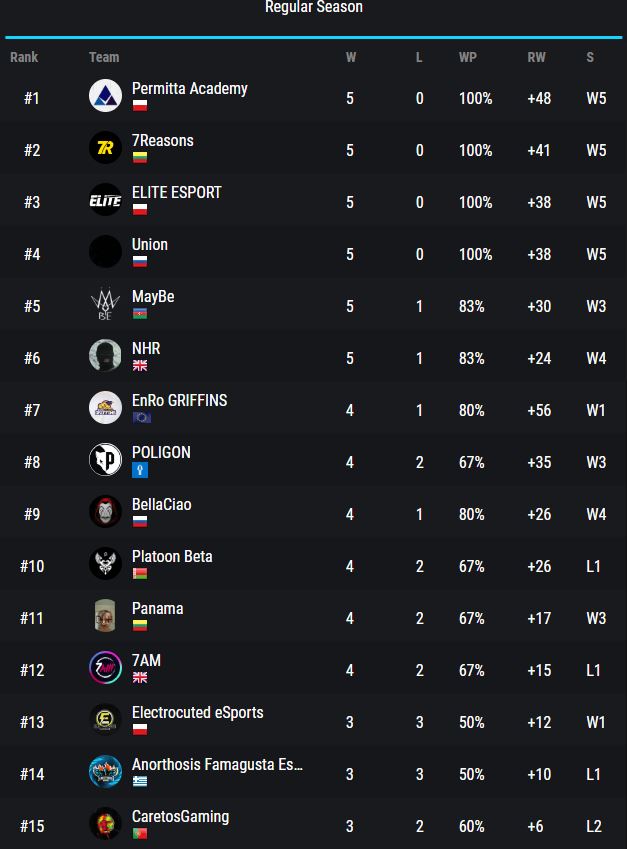
Task: Click the EnRo GRIFFINS team logo
Action: click(x=105, y=410)
